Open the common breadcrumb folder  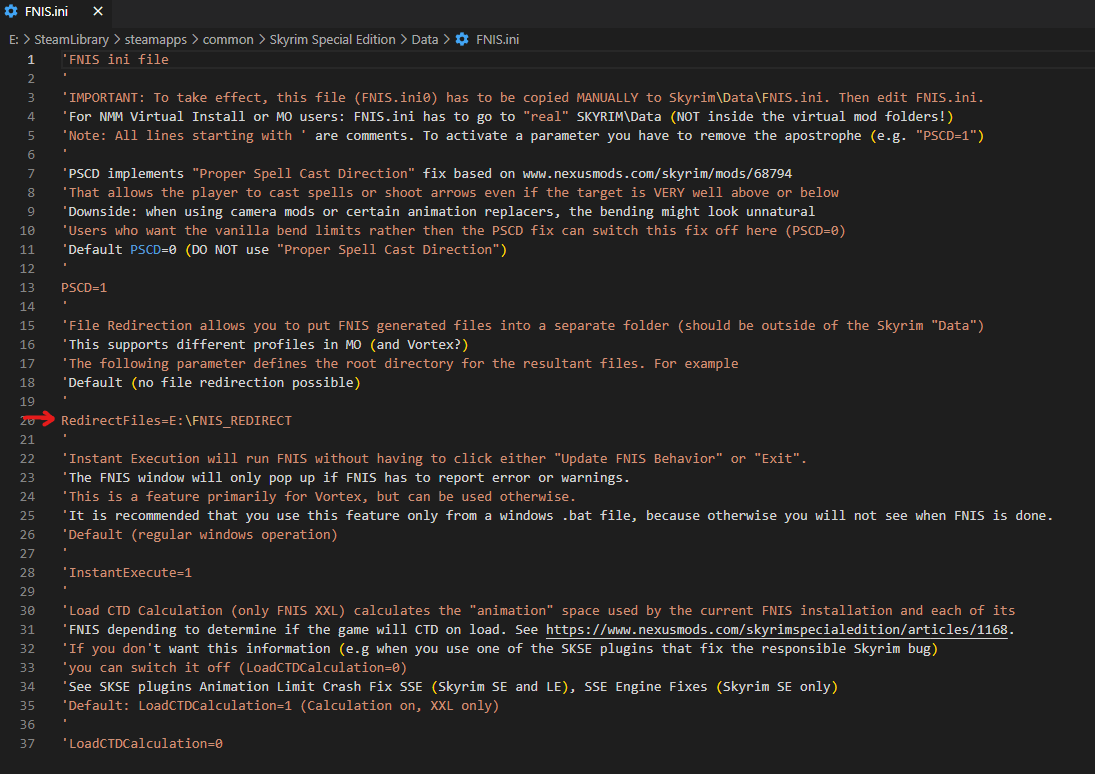pyautogui.click(x=228, y=40)
